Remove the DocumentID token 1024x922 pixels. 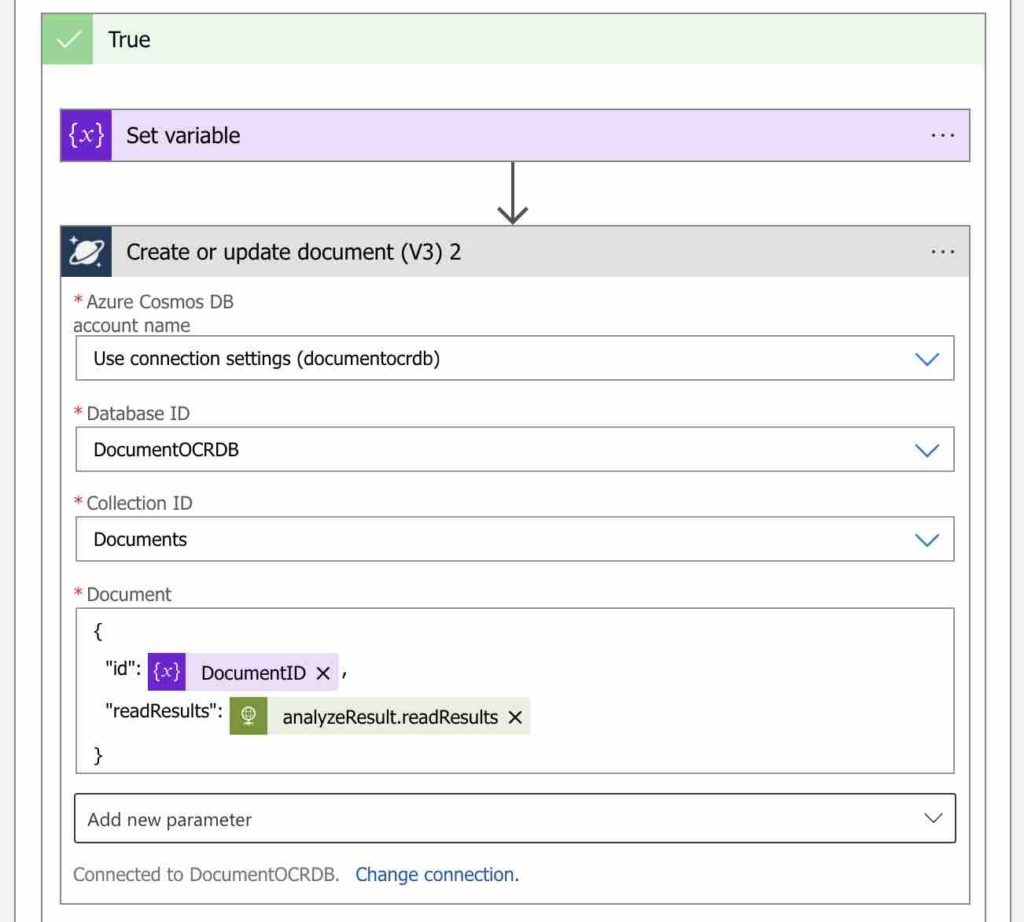click(x=323, y=673)
